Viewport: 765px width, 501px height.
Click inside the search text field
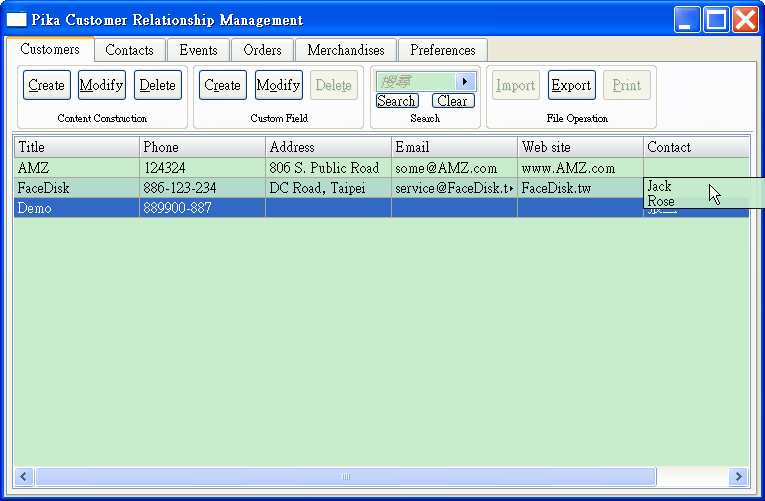pos(415,82)
